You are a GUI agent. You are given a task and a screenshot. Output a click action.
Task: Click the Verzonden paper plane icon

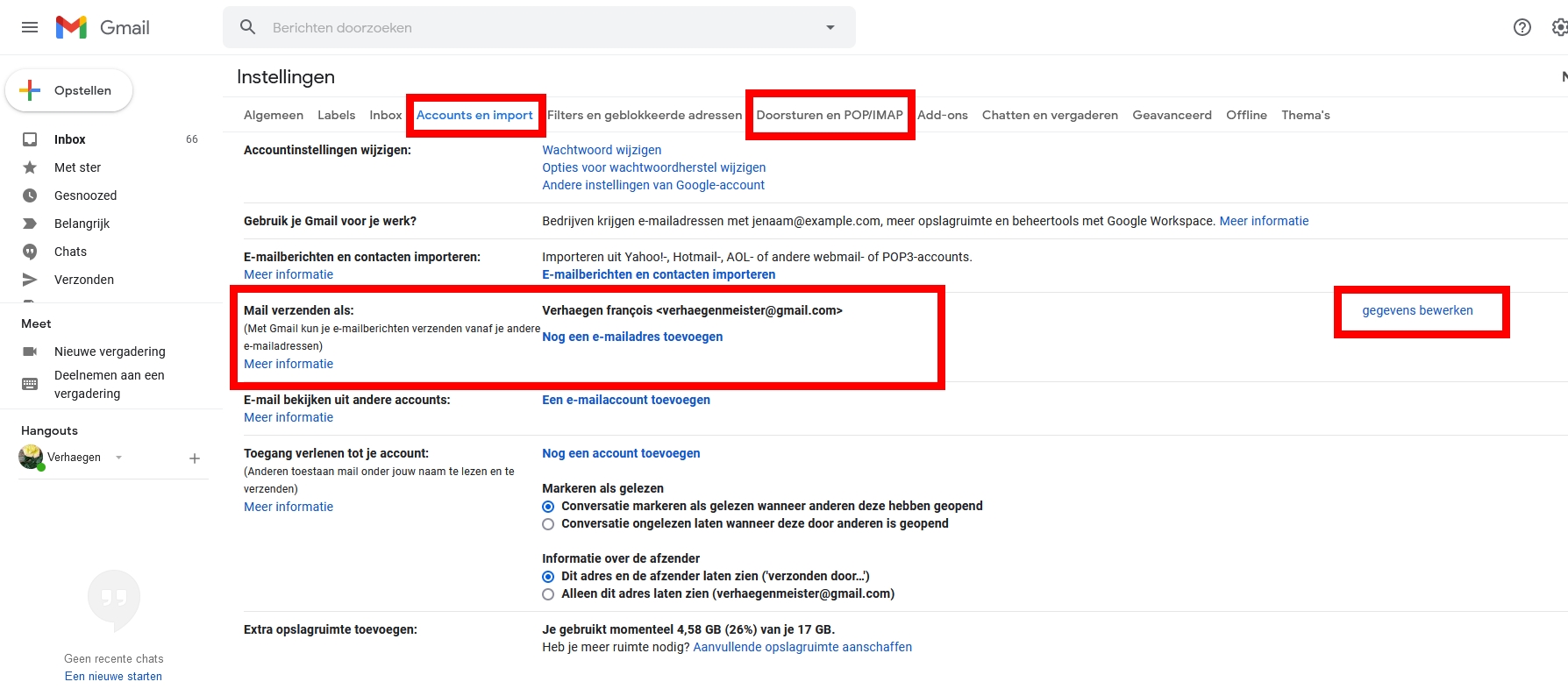pyautogui.click(x=30, y=280)
